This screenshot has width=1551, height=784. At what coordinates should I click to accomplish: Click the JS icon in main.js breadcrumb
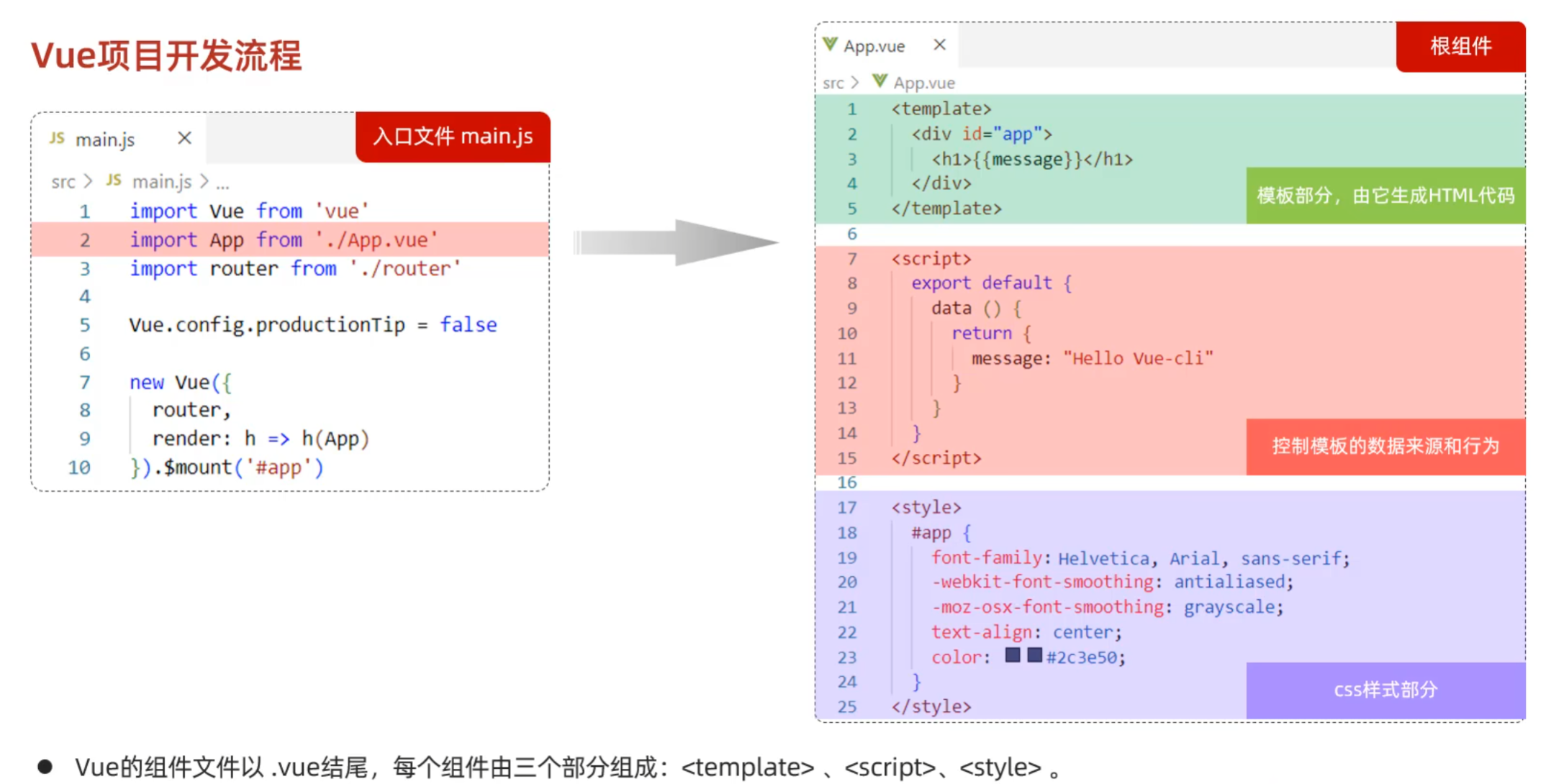pyautogui.click(x=114, y=180)
